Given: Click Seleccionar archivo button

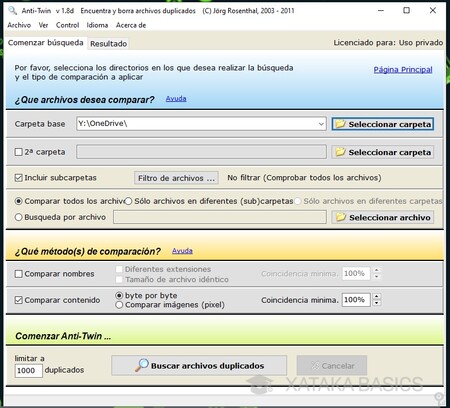Looking at the screenshot, I should (x=383, y=217).
